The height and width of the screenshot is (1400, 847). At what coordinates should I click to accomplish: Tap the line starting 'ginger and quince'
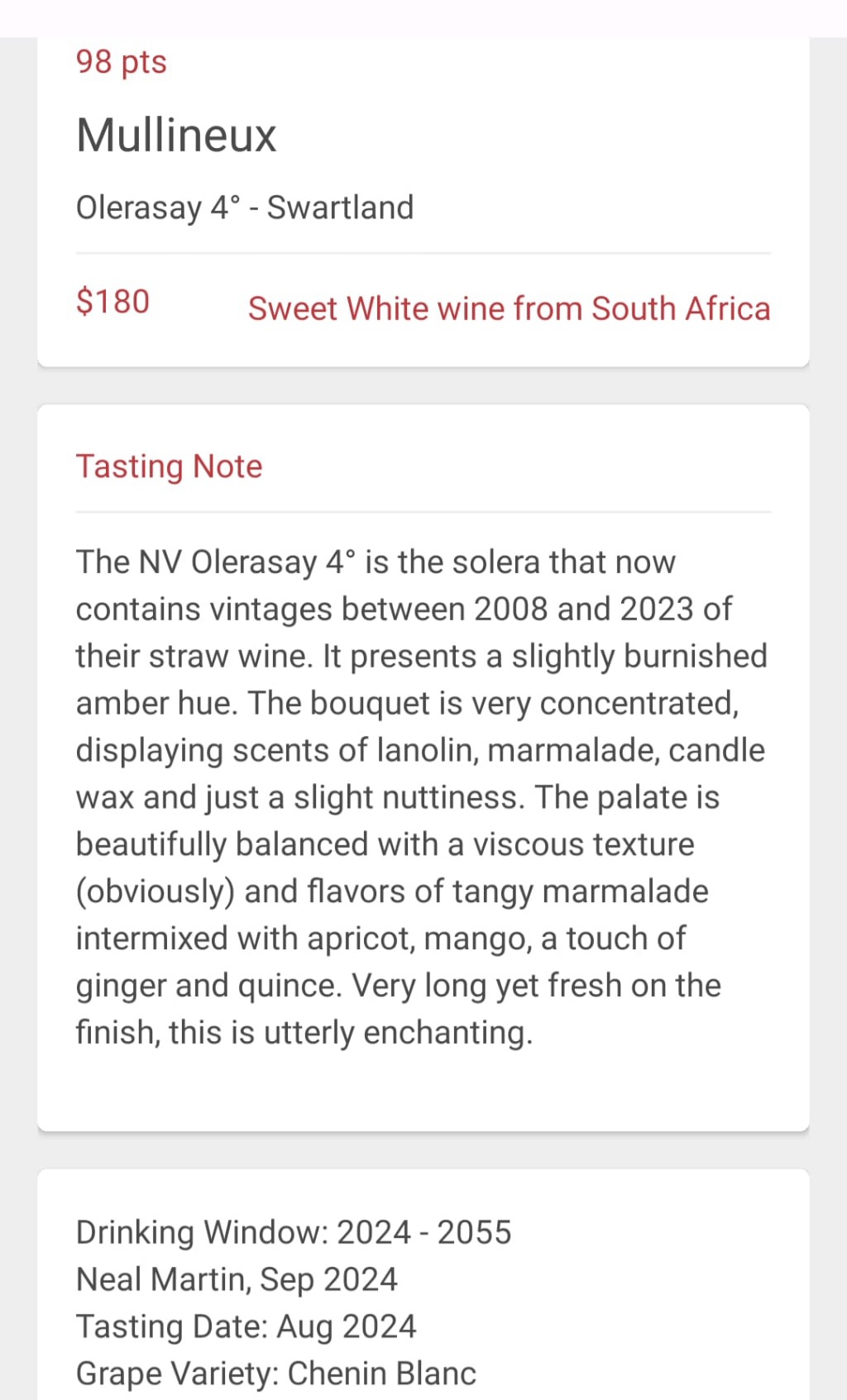pos(398,986)
